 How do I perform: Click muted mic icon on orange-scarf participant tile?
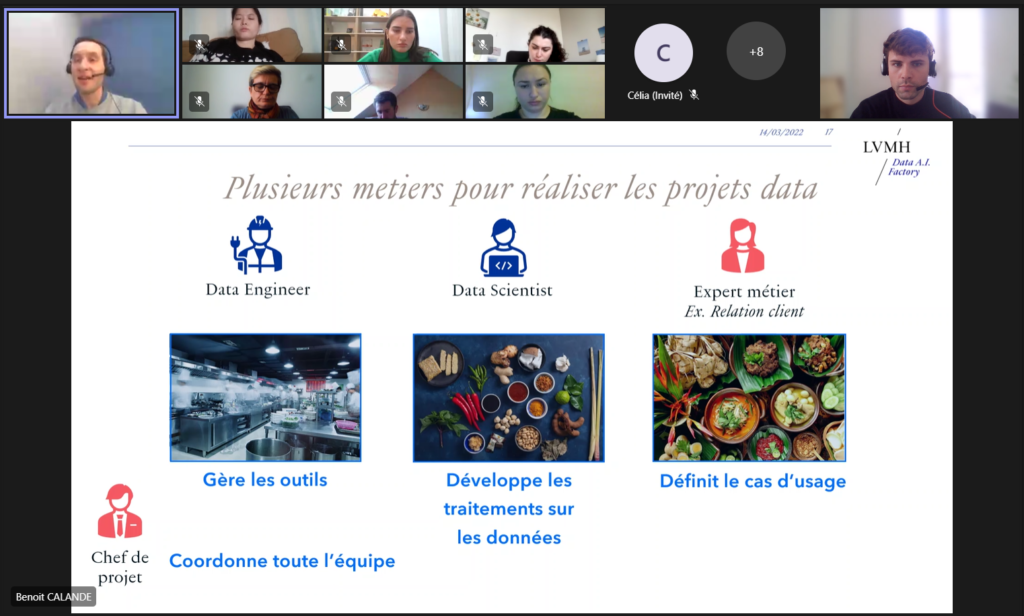[199, 101]
